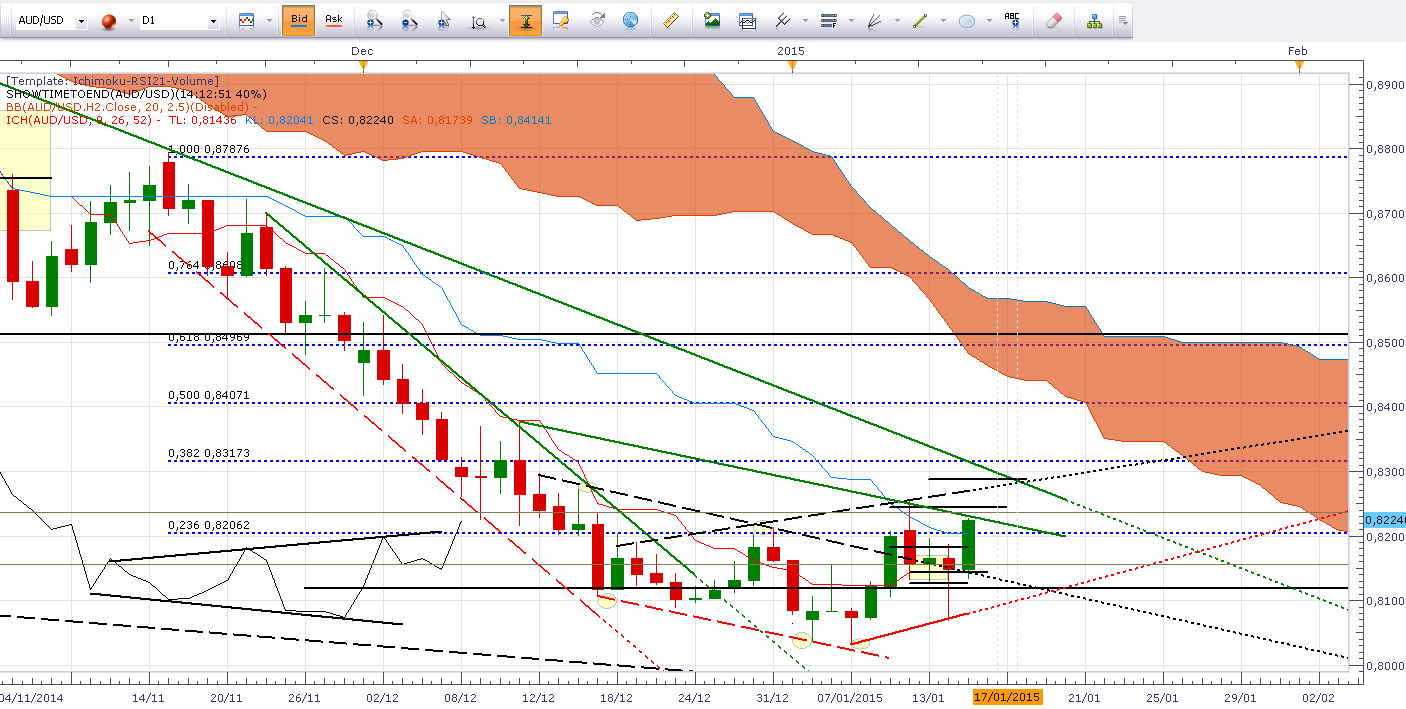Select the eraser remove-objects tool
The width and height of the screenshot is (1406, 709).
click(1053, 19)
